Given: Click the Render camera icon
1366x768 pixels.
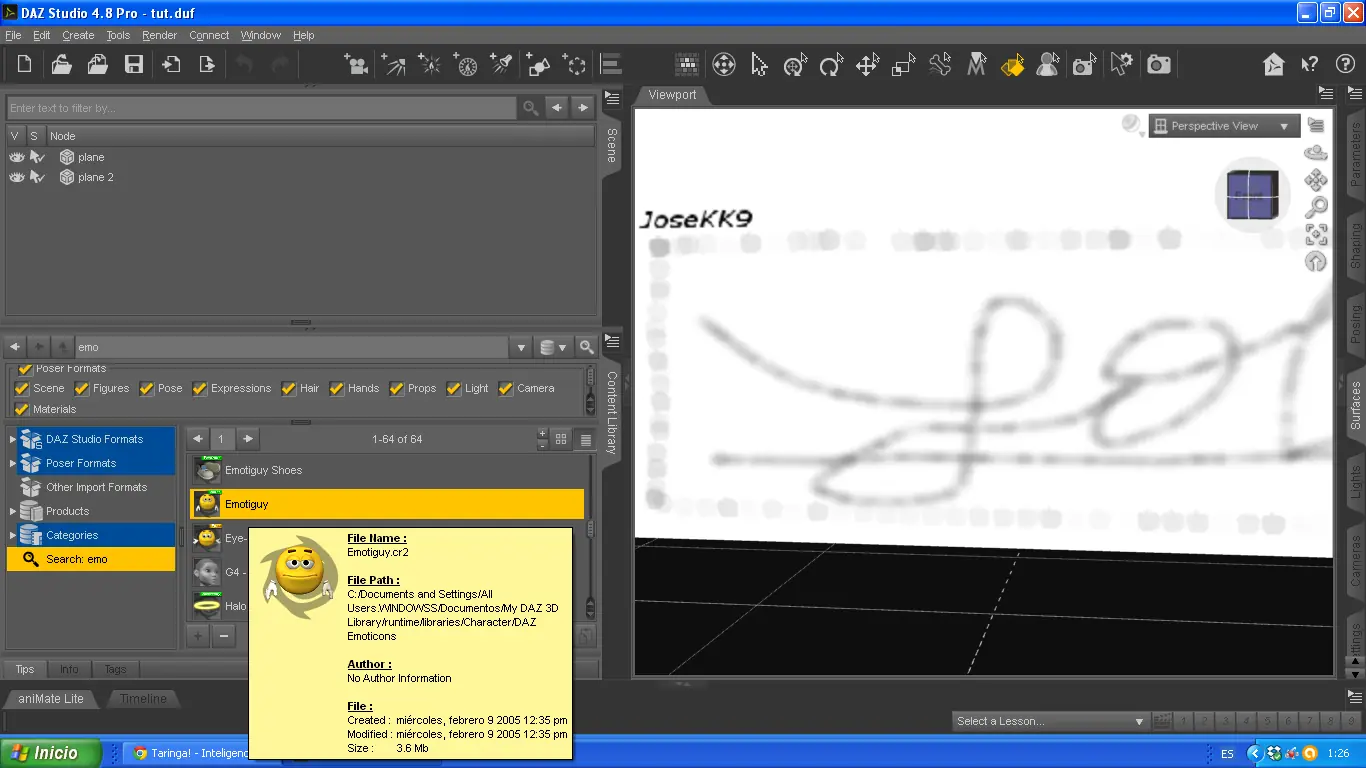Looking at the screenshot, I should point(1158,65).
